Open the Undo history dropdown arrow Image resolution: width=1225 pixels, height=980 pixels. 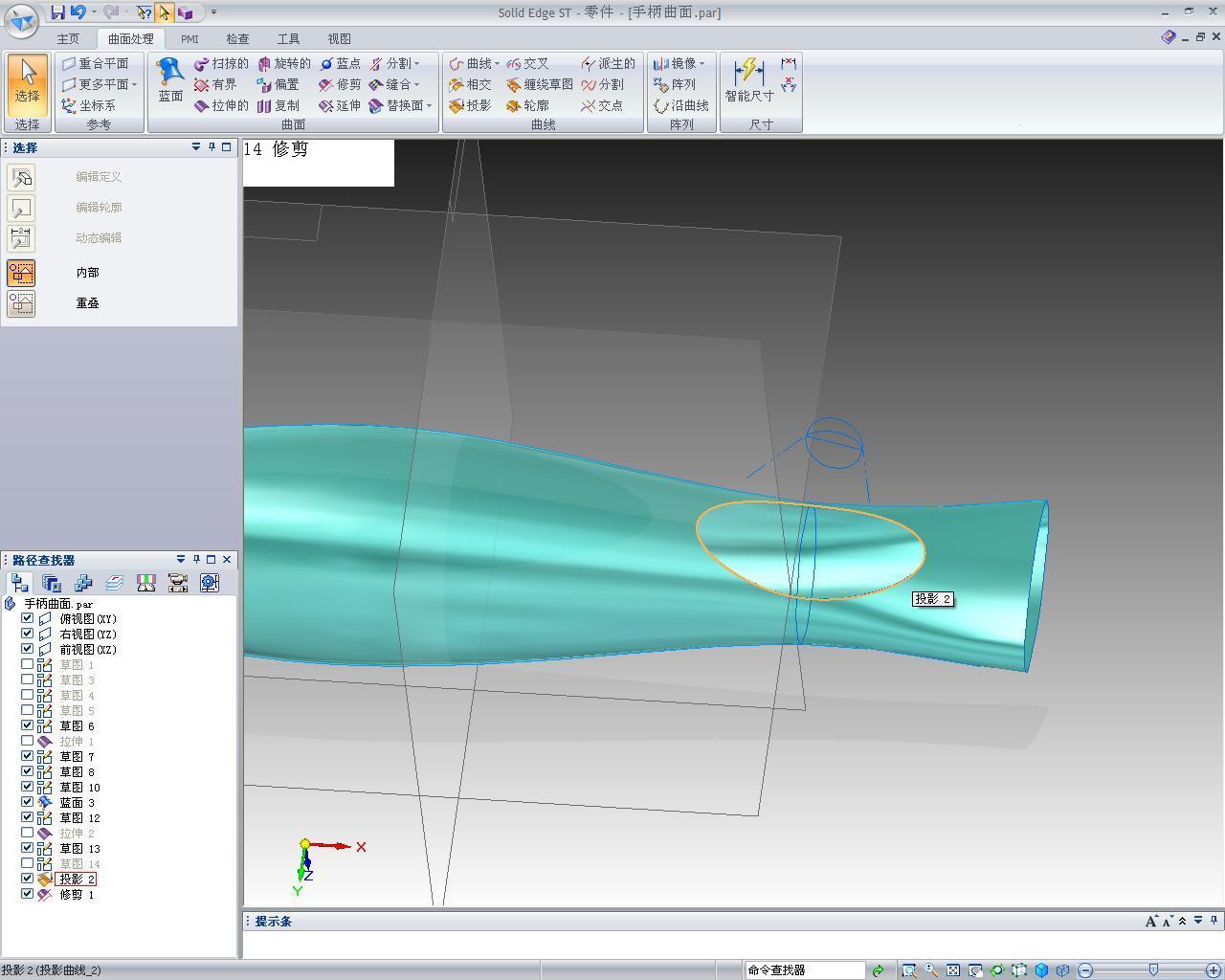click(x=94, y=12)
